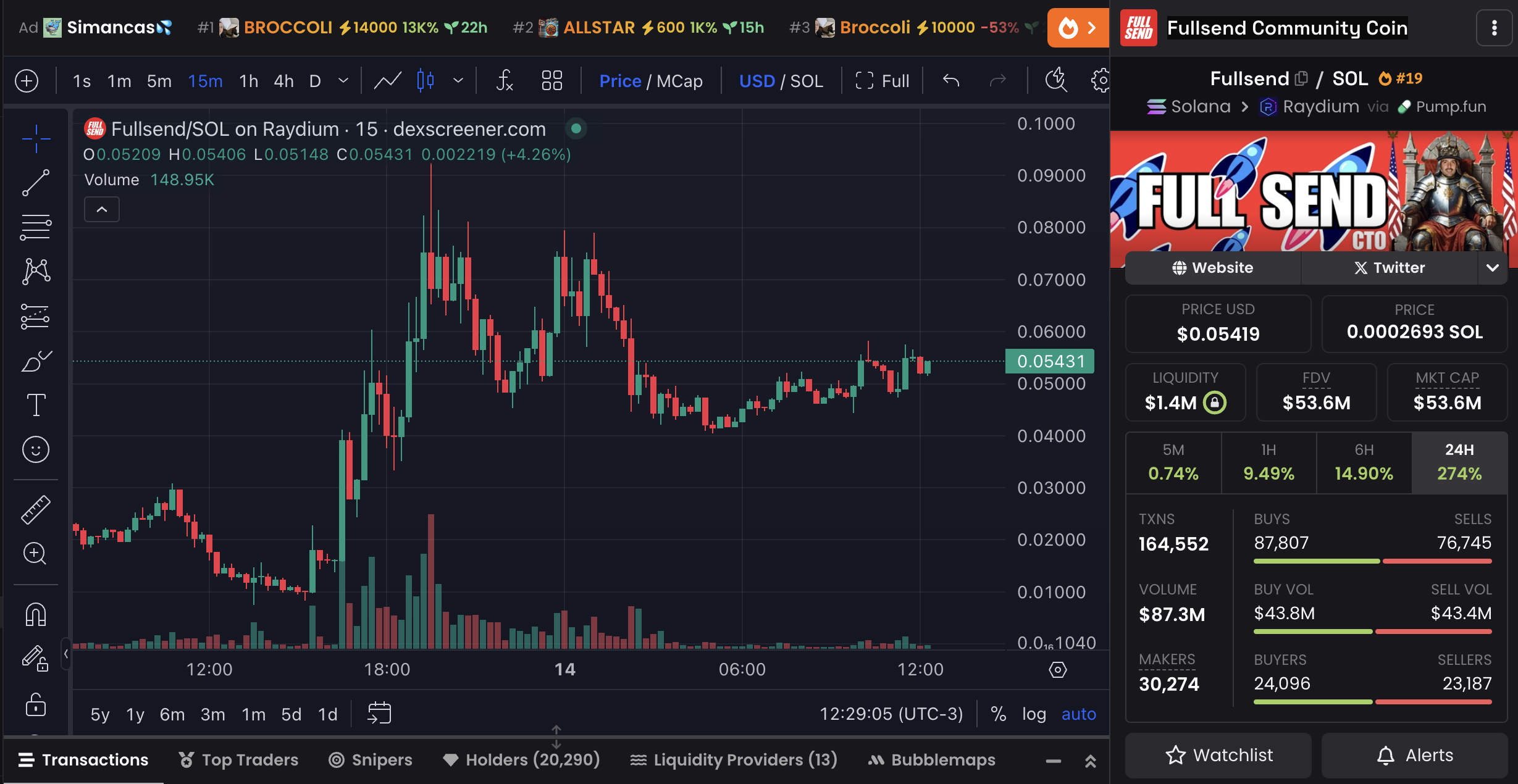Toggle the log scale on chart
Image resolution: width=1518 pixels, height=784 pixels.
(1033, 713)
